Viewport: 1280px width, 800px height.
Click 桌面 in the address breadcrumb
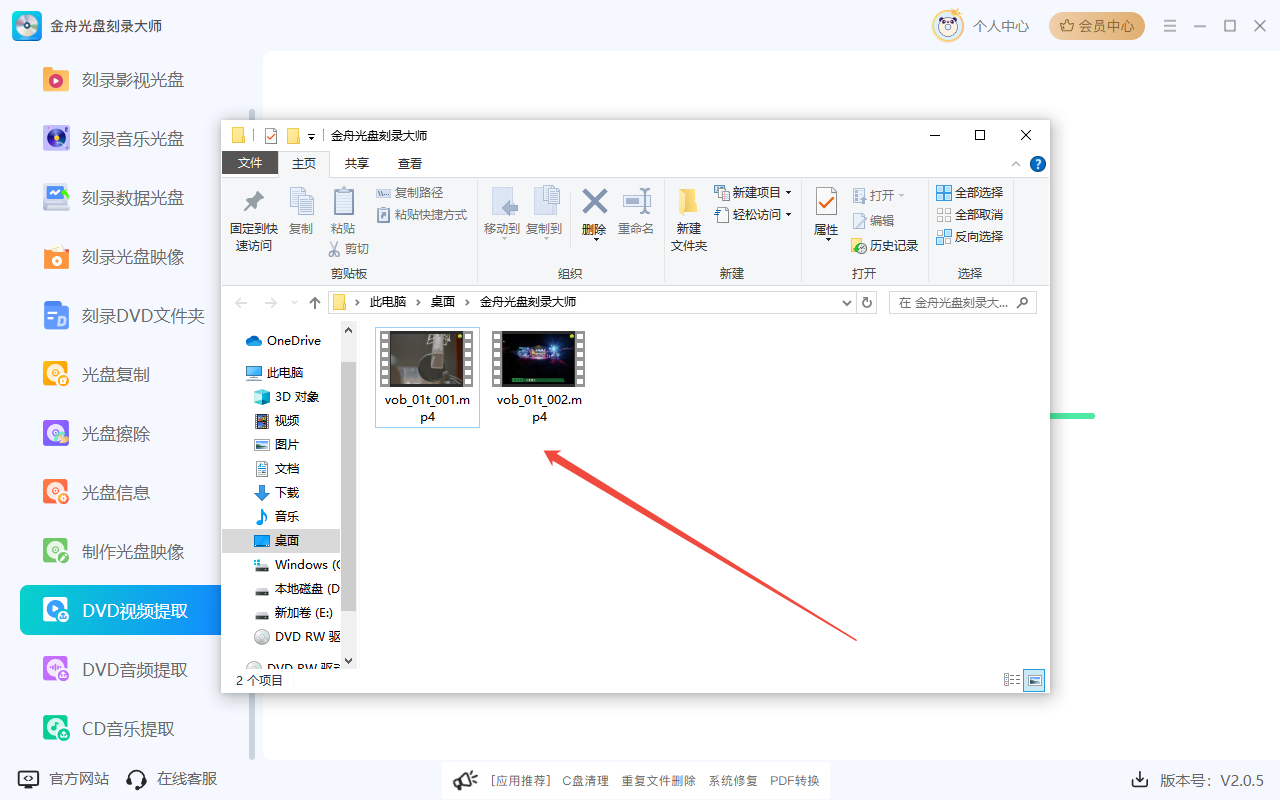click(x=443, y=302)
